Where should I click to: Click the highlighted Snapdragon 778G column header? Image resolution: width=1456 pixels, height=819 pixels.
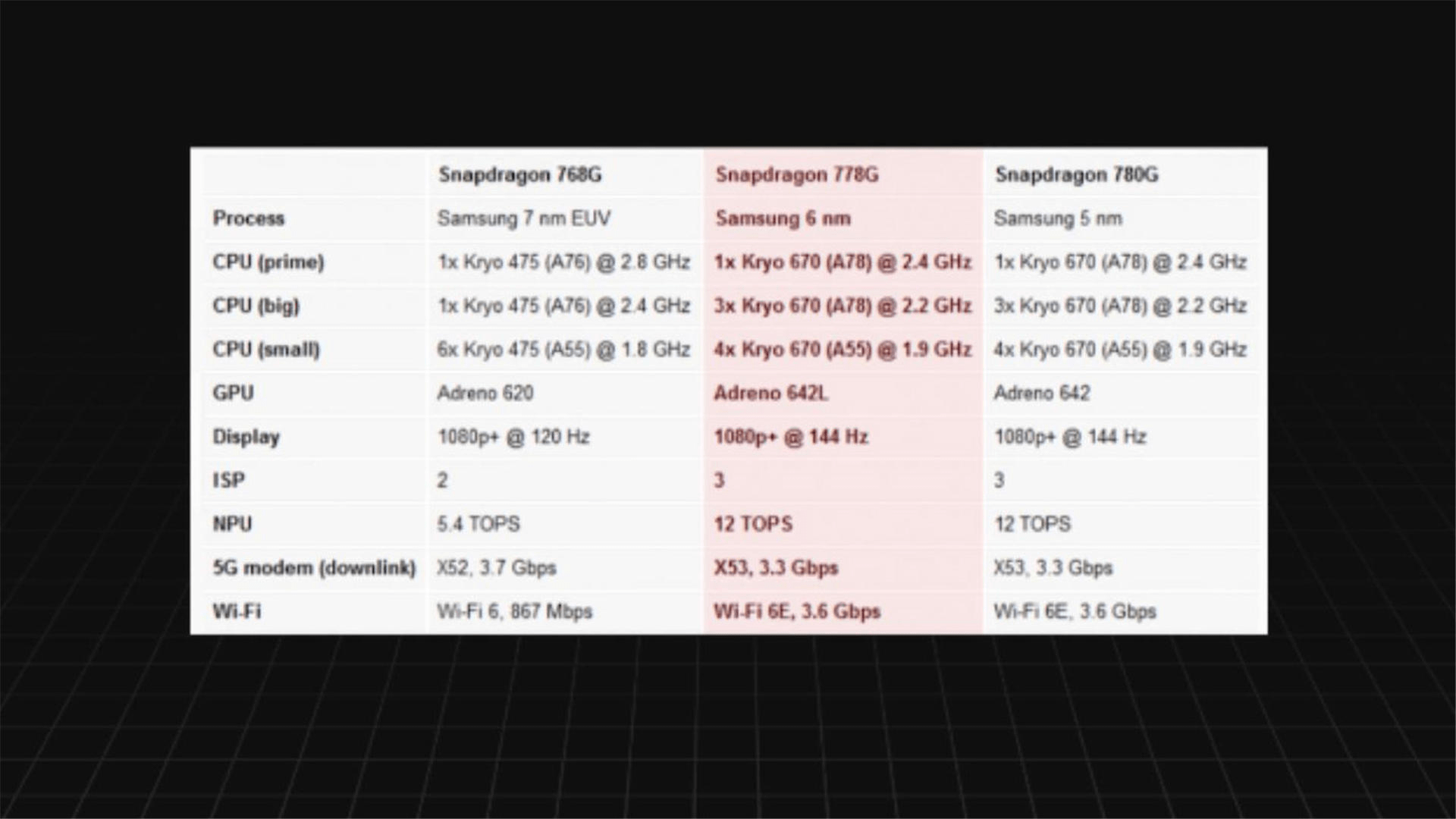[x=797, y=175]
